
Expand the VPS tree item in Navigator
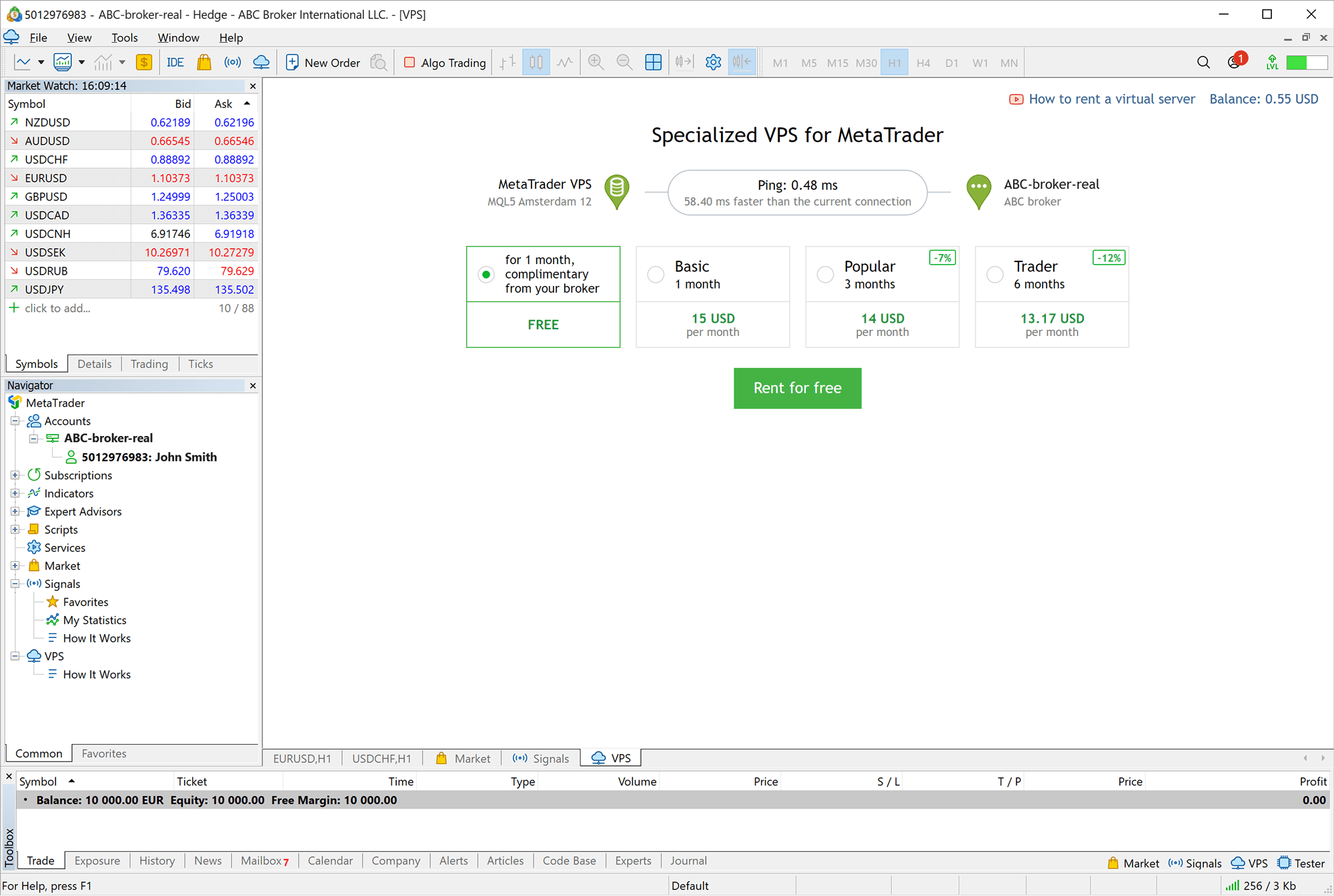14,656
